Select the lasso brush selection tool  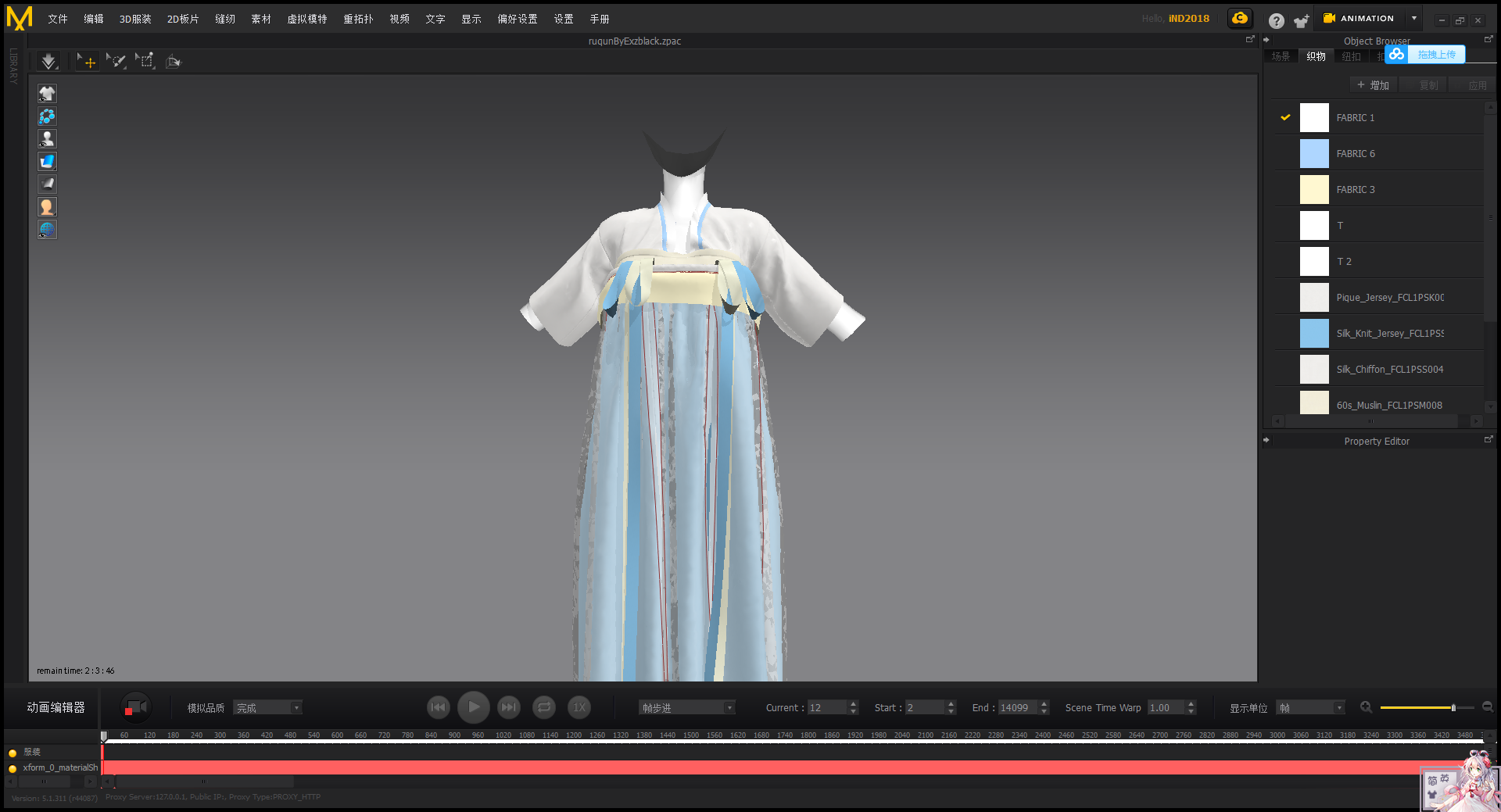tap(116, 61)
